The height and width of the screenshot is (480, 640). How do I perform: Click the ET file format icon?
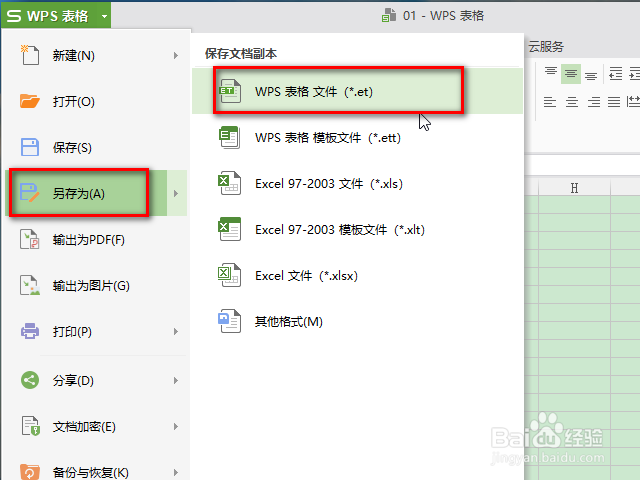pos(230,91)
